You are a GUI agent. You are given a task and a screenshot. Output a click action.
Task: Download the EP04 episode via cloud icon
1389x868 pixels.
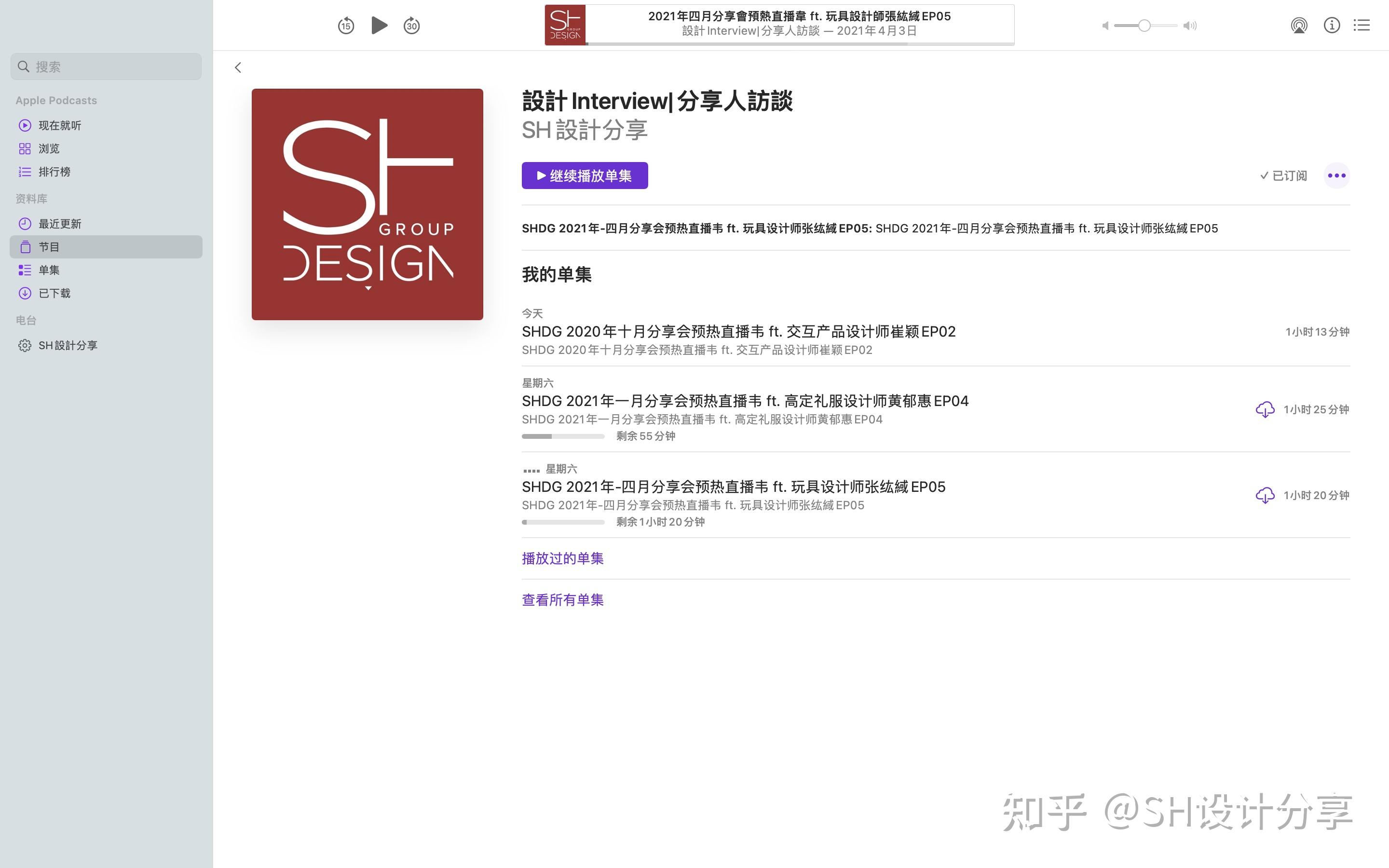point(1266,409)
